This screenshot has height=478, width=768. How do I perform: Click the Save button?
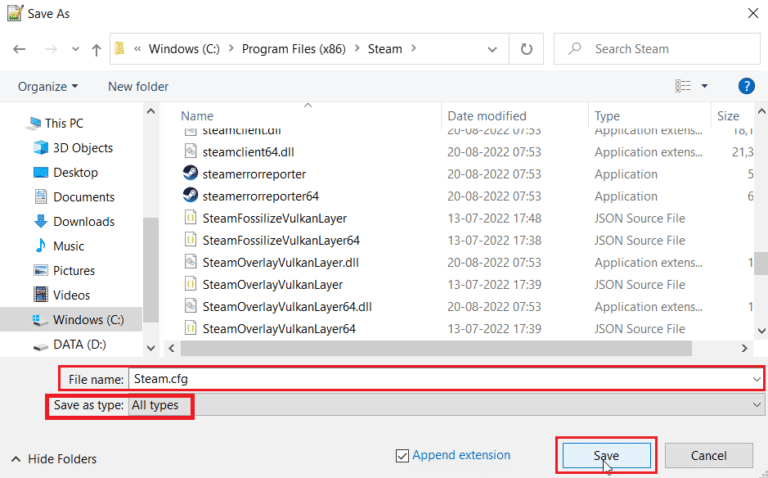605,455
